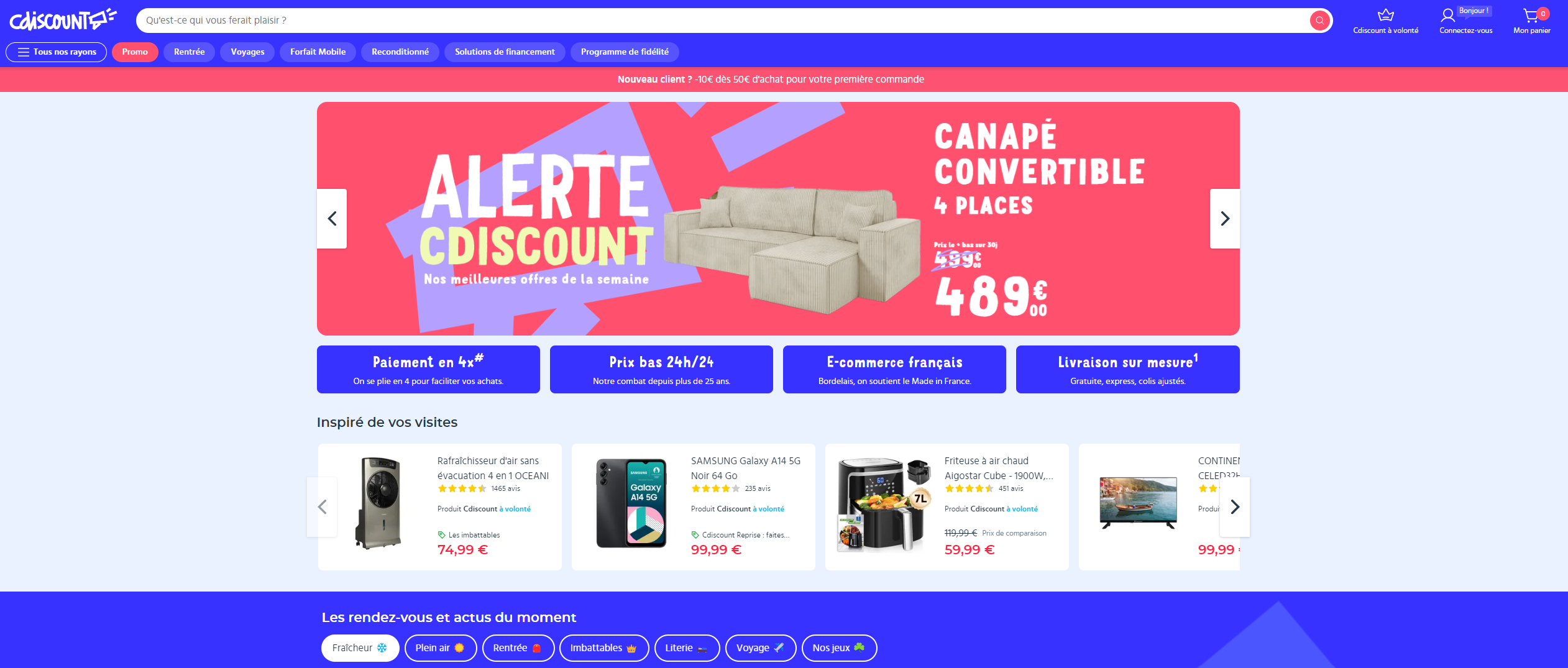Show previous hero banner slide
The image size is (1568, 668).
pos(332,219)
